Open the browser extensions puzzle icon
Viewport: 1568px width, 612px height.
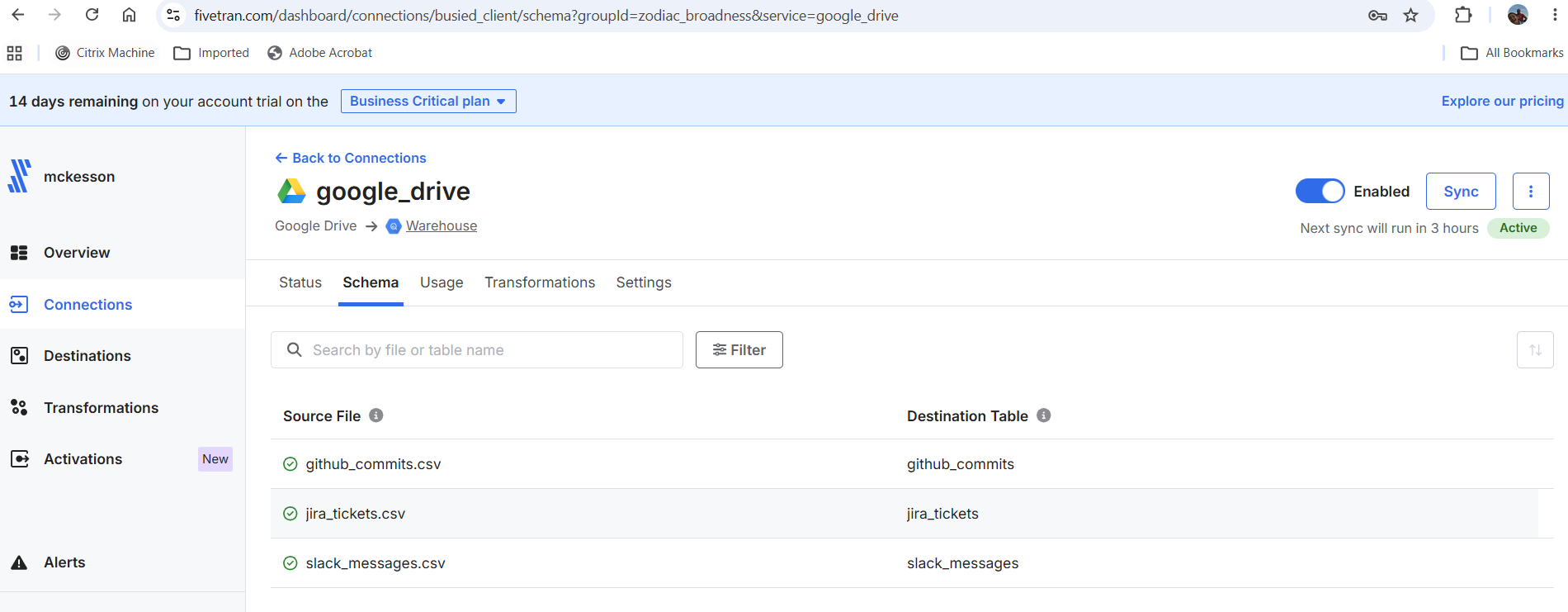(x=1463, y=15)
